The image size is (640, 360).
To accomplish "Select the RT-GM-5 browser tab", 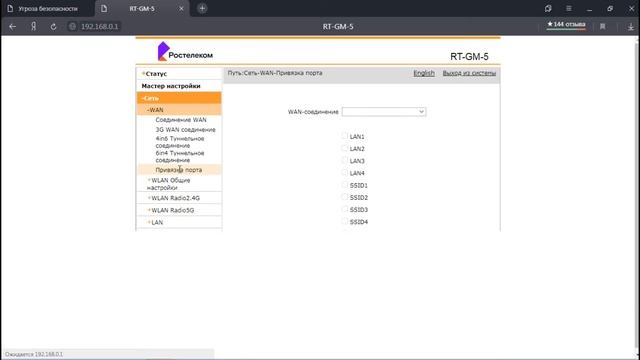I will [x=142, y=9].
